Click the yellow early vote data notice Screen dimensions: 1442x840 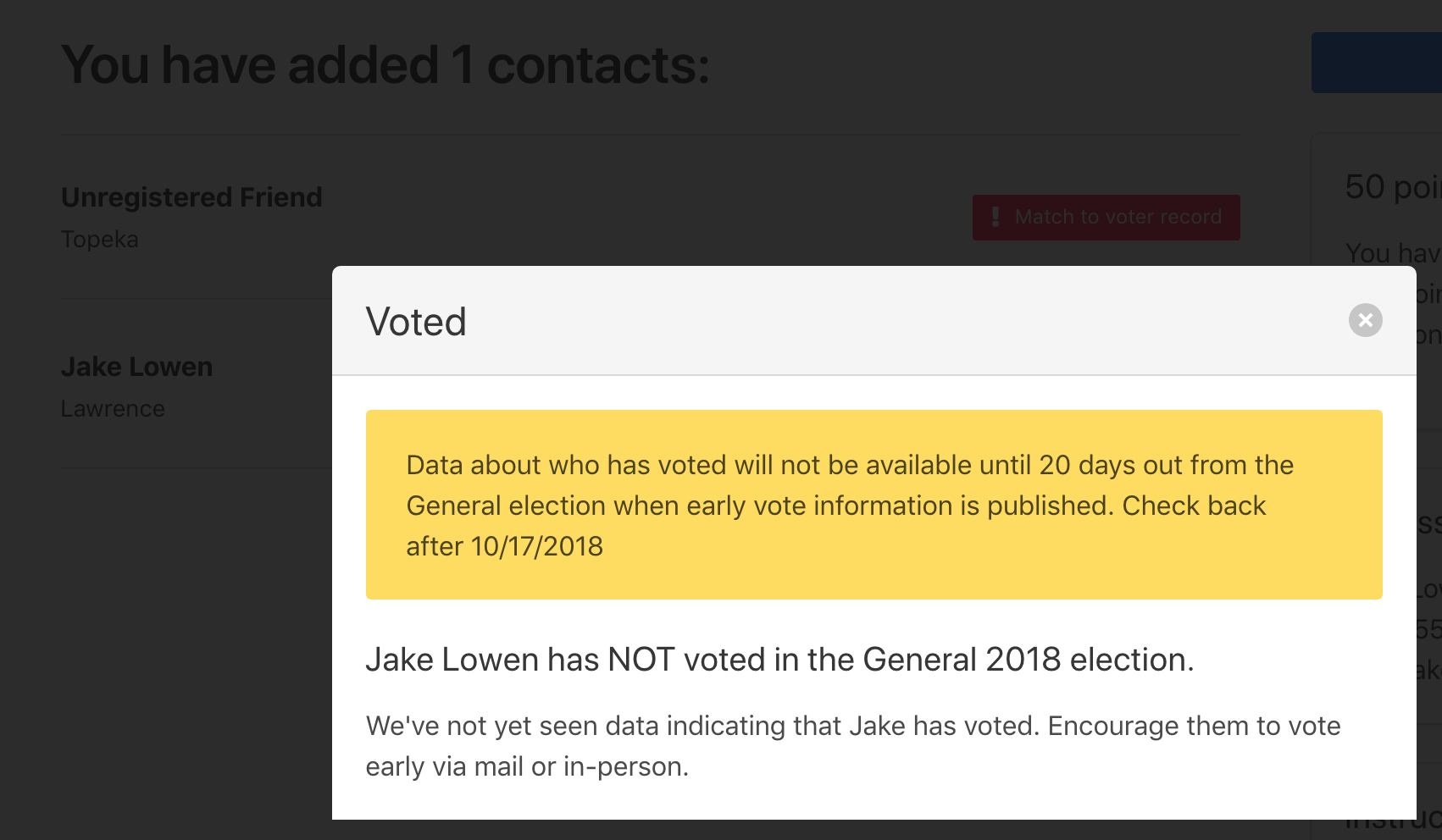874,505
